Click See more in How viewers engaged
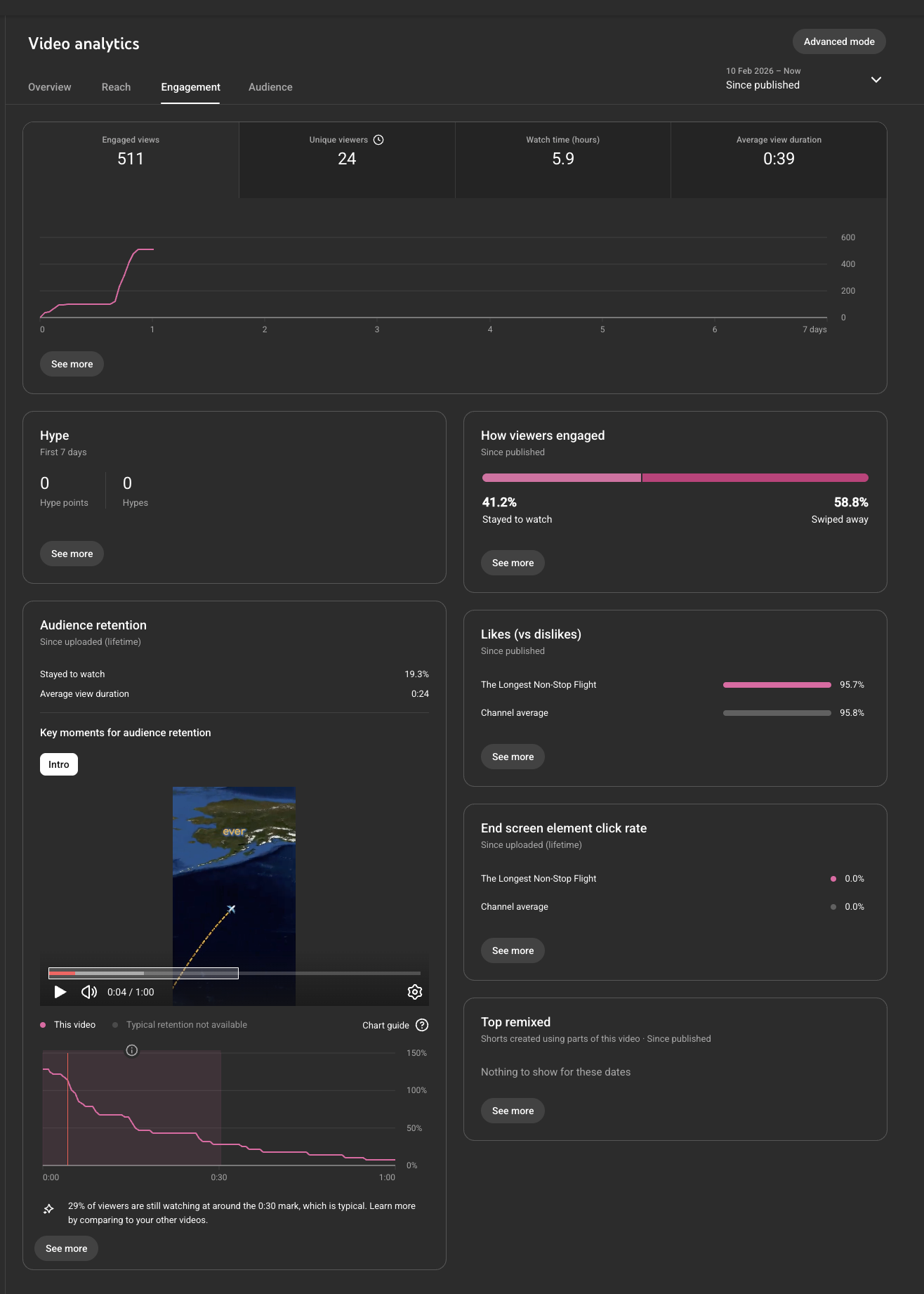This screenshot has width=924, height=1294. 513,563
